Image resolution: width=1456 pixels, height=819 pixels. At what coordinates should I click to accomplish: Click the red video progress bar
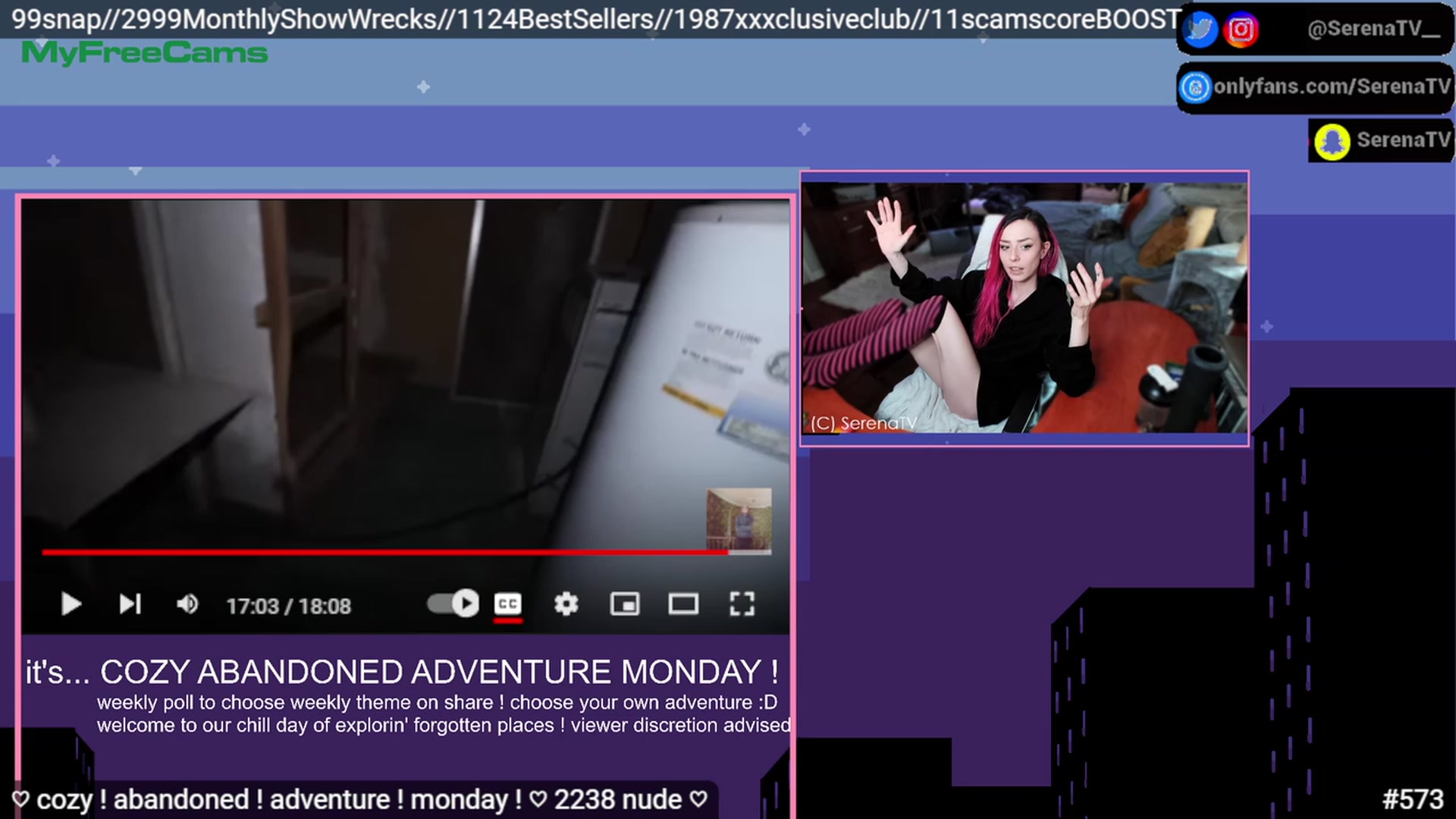click(384, 552)
